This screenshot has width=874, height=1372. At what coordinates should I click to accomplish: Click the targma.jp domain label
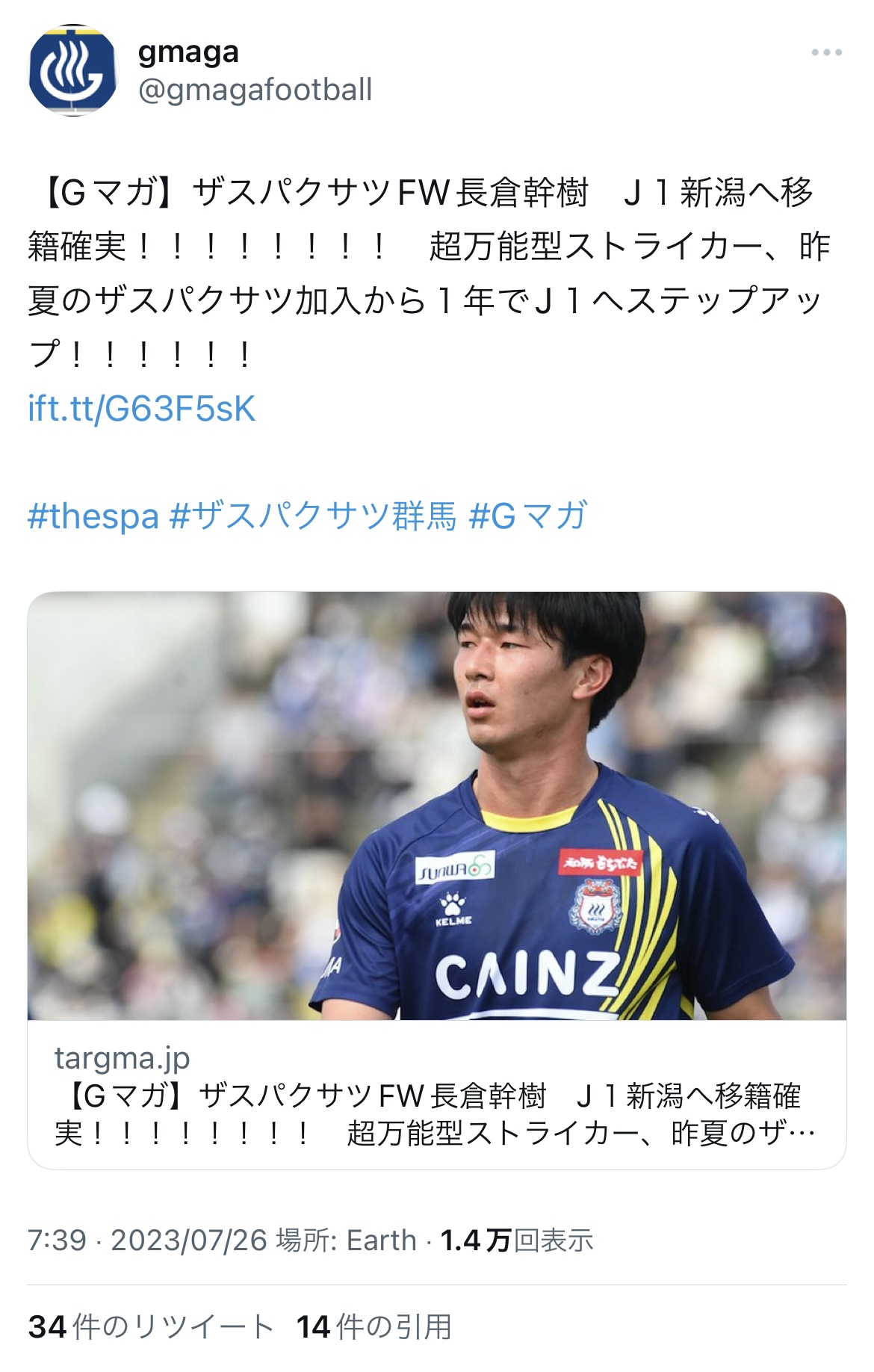122,1058
